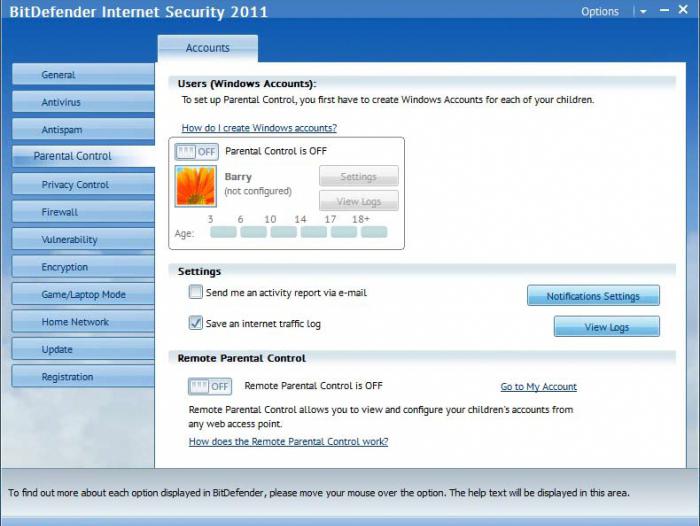Follow the Go to My Account link
The image size is (700, 526).
[x=538, y=387]
